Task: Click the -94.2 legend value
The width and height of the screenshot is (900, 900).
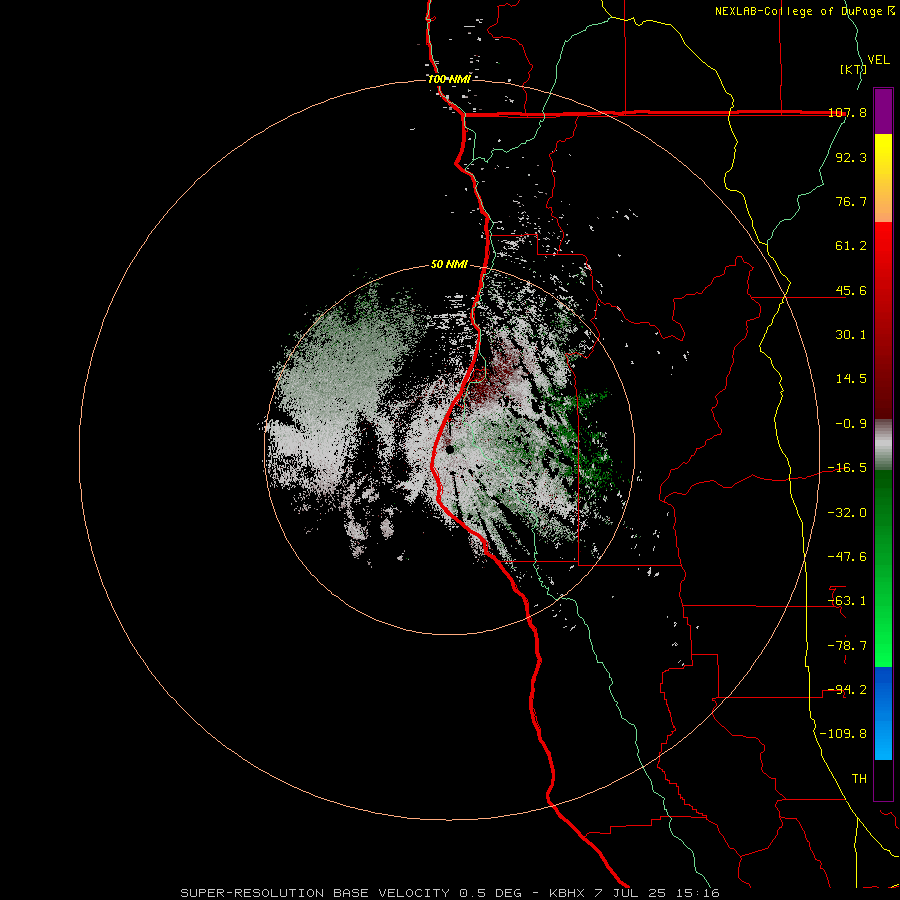Action: (x=847, y=690)
